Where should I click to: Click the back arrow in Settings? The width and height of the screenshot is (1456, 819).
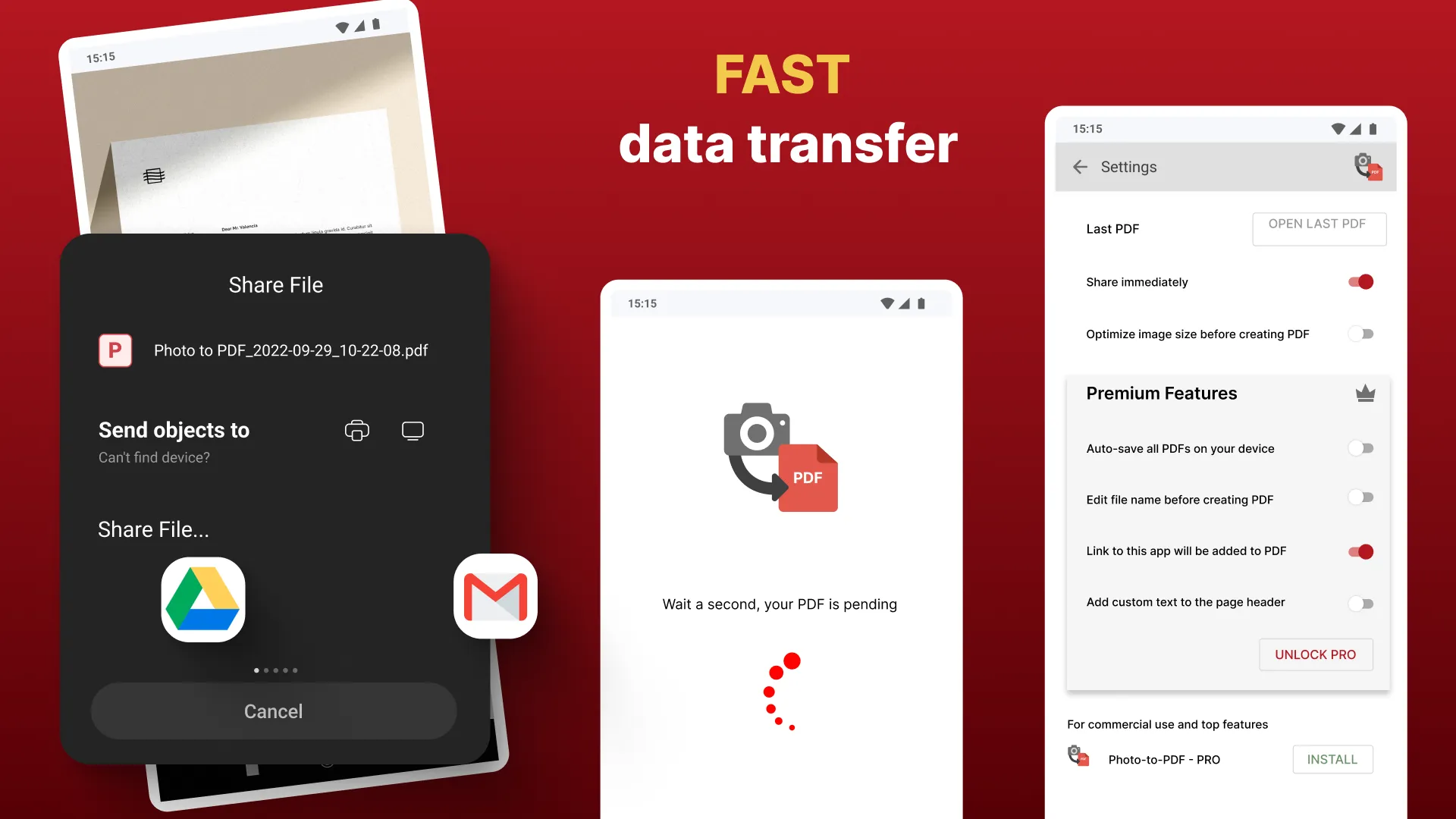tap(1080, 167)
